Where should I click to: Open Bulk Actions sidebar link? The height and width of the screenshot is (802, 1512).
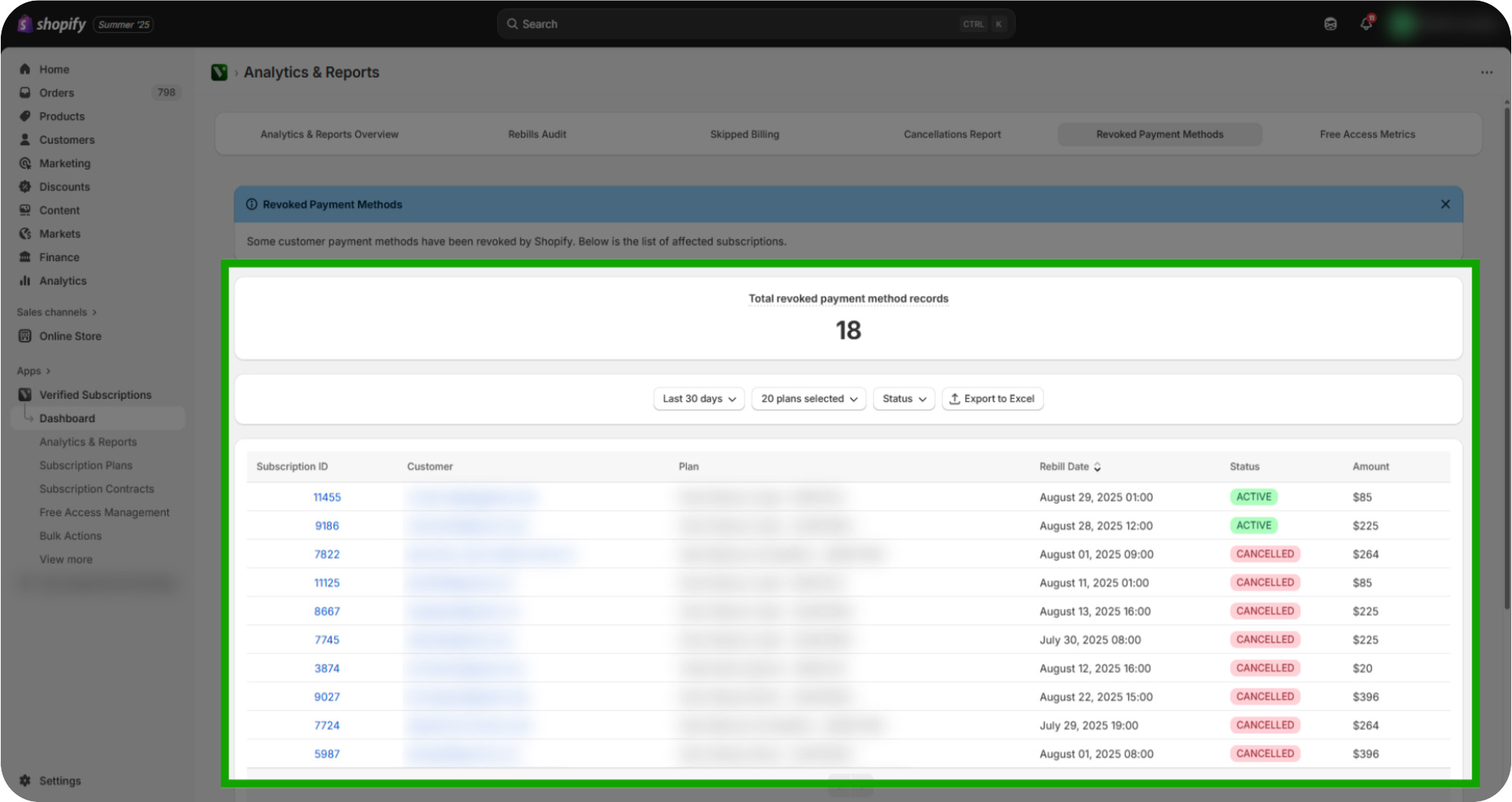tap(70, 536)
